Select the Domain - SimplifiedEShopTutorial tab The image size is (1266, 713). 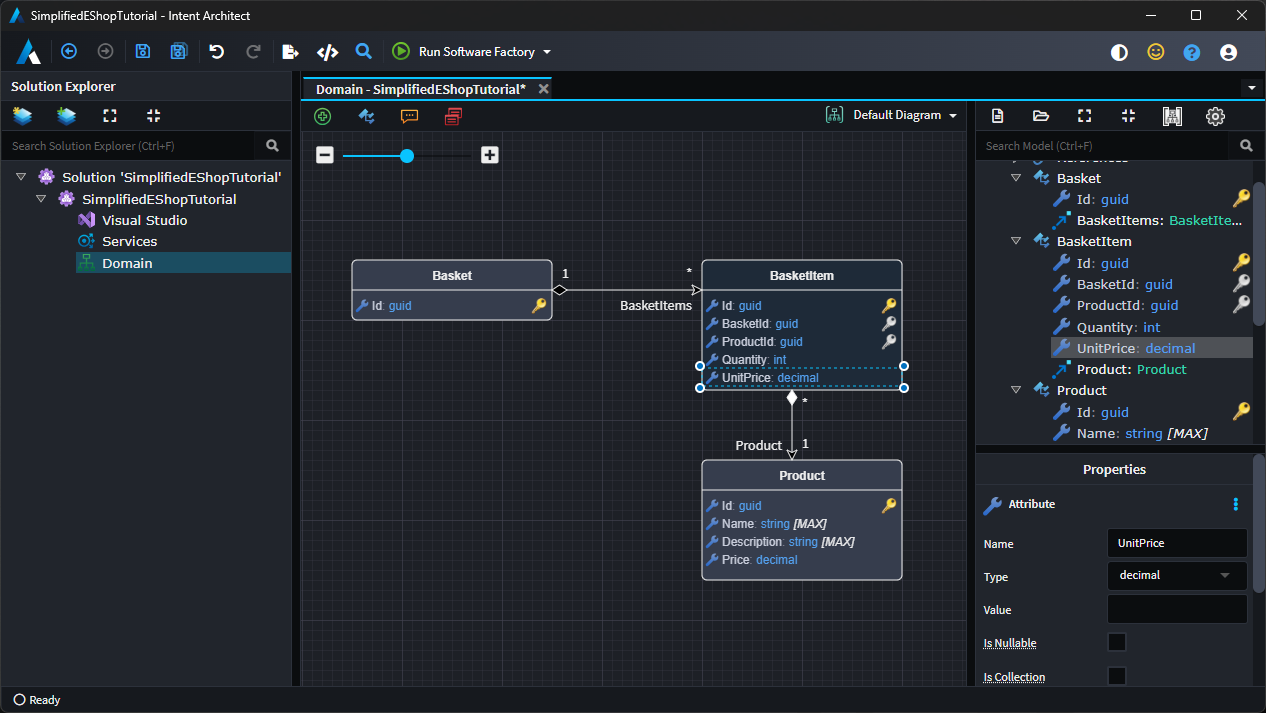[421, 89]
